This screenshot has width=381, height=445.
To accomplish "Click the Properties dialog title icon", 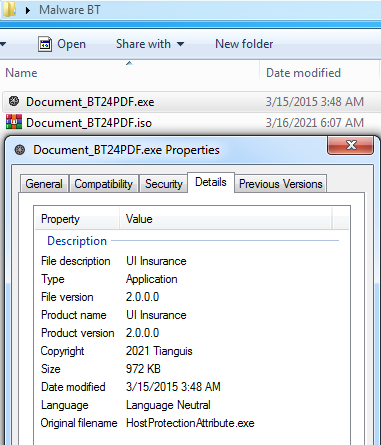I will [20, 150].
